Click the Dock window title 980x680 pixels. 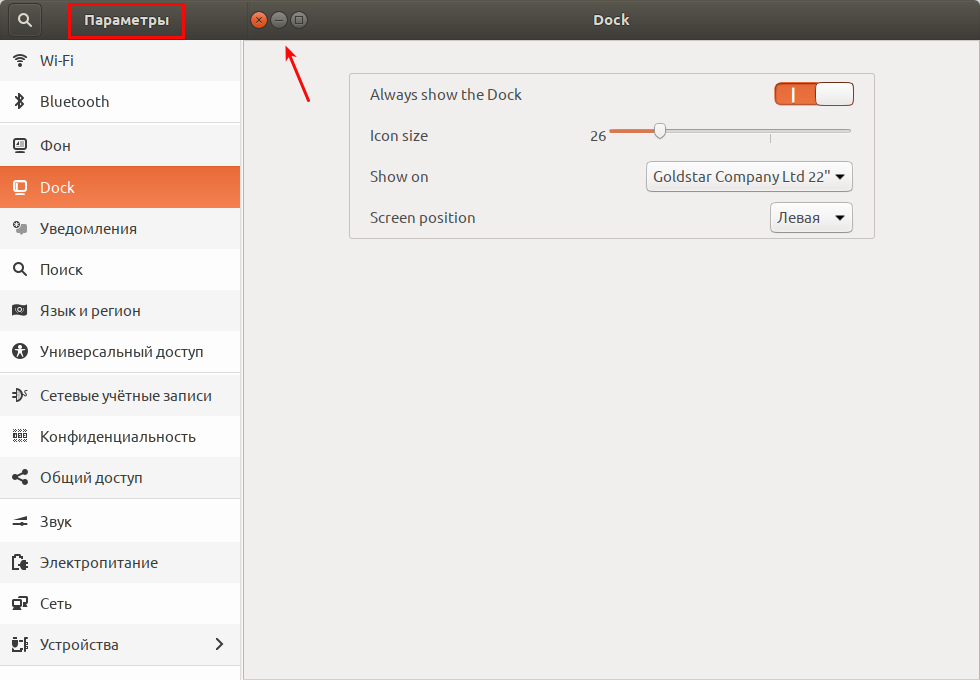pyautogui.click(x=611, y=20)
